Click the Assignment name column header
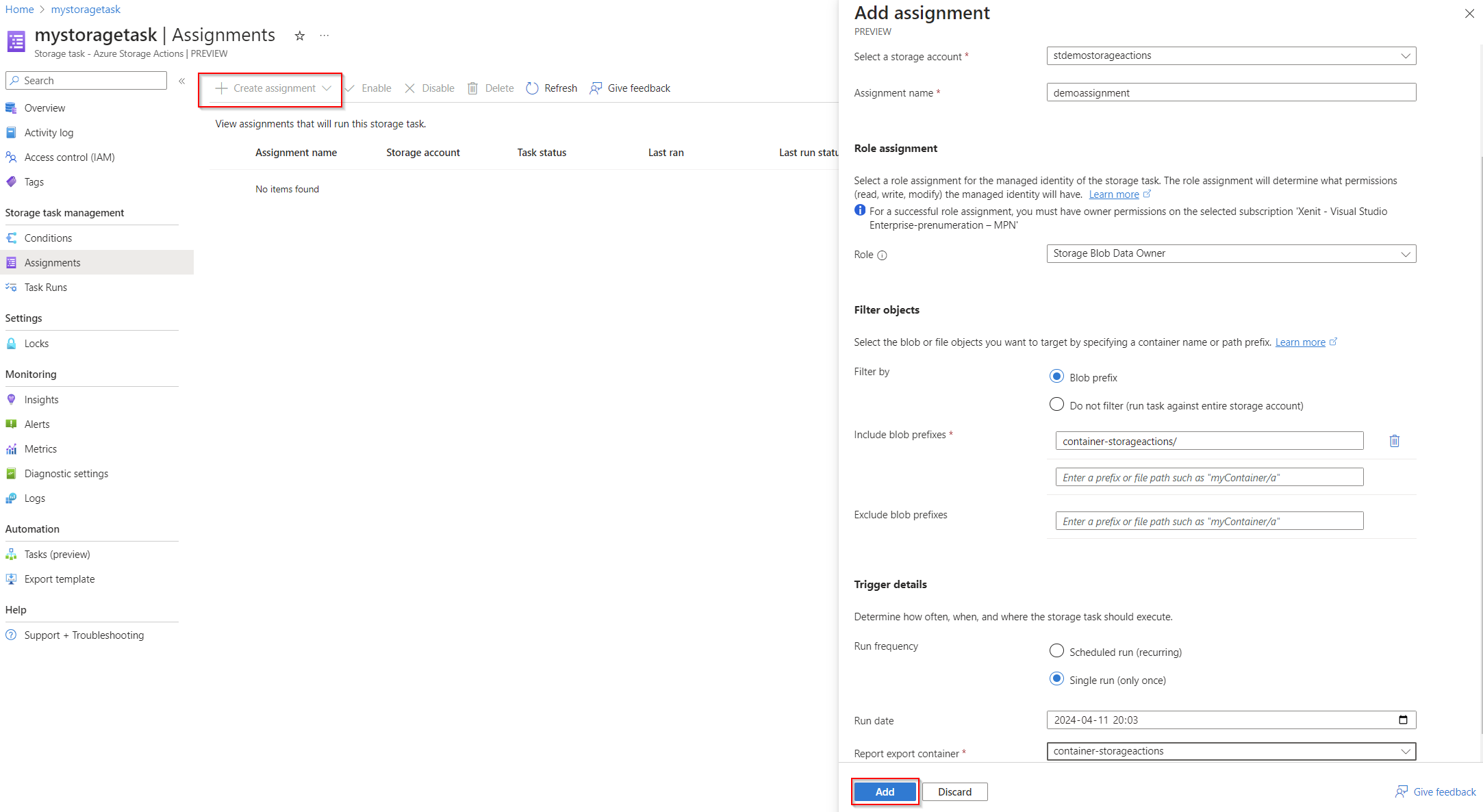This screenshot has width=1483, height=812. (296, 153)
